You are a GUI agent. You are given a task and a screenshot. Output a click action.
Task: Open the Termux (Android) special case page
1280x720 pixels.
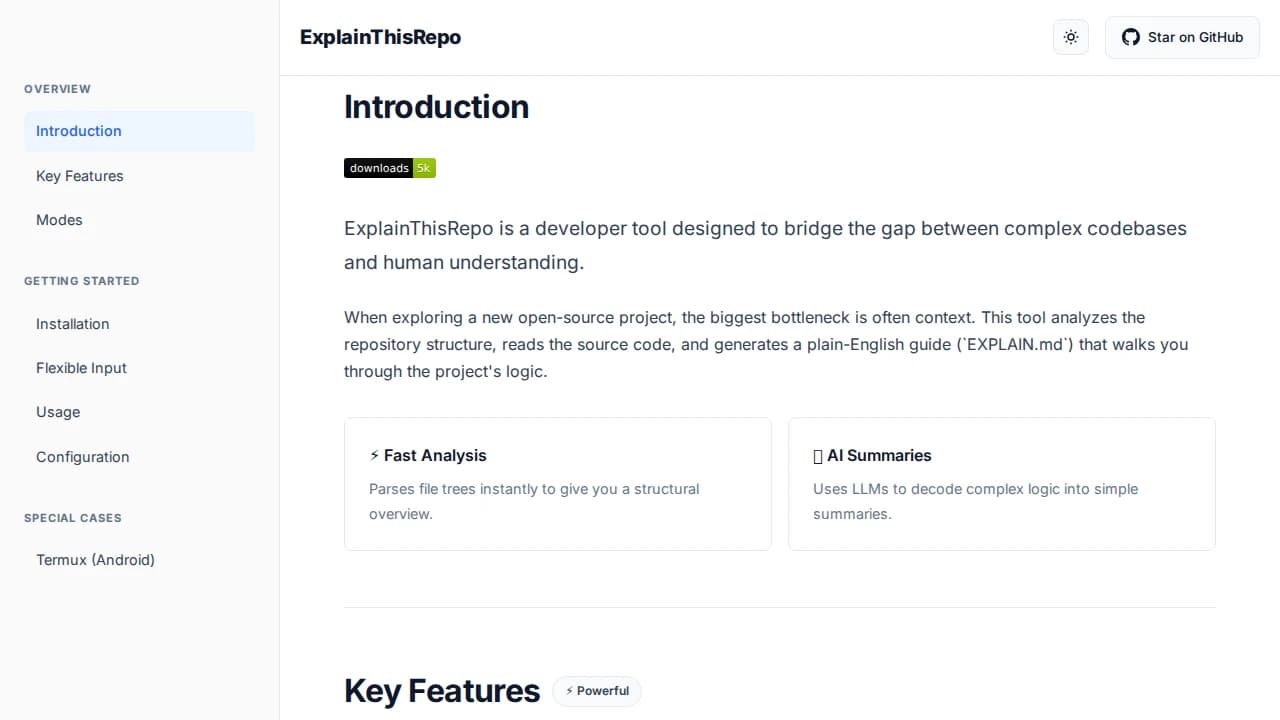pos(95,560)
